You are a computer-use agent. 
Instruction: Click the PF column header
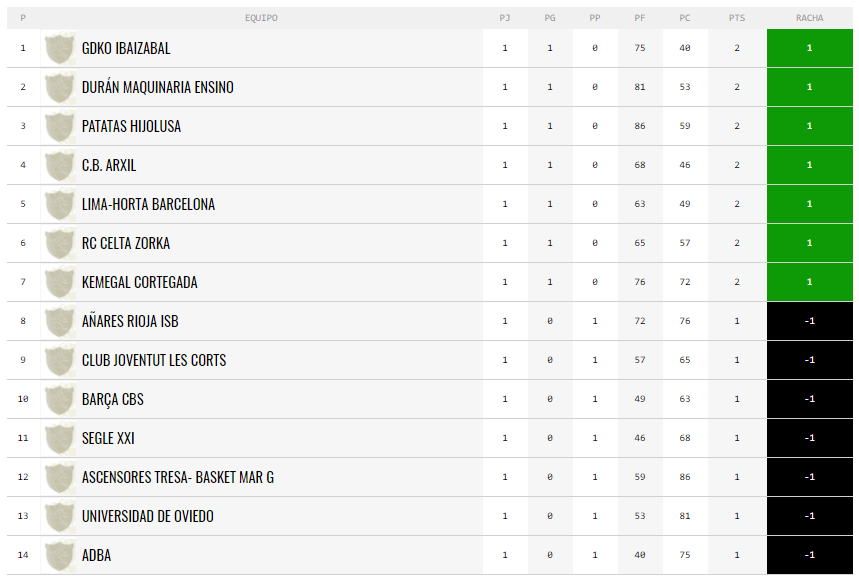(640, 18)
